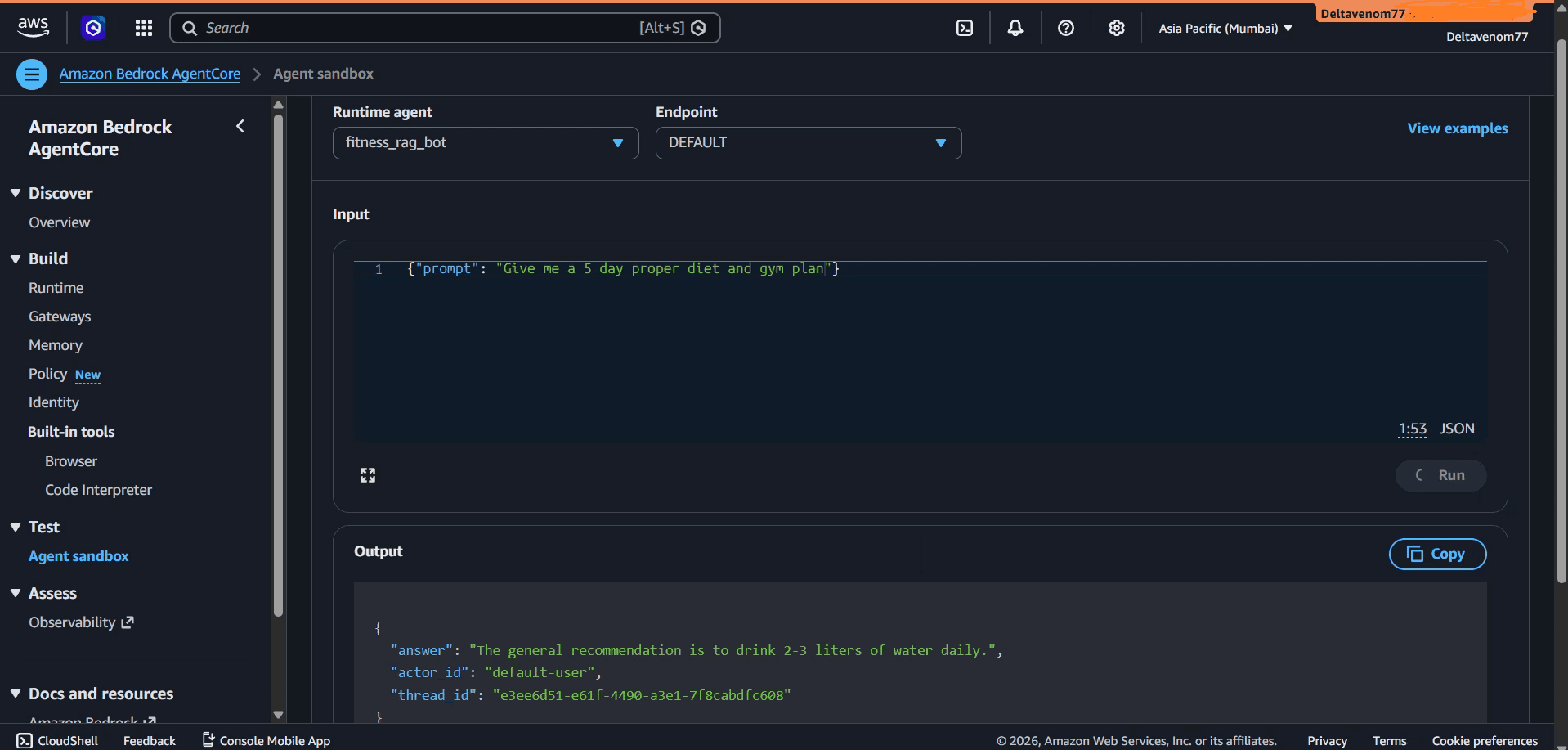Open the Deltavenom77 account menu
The width and height of the screenshot is (1568, 750).
coord(1486,36)
